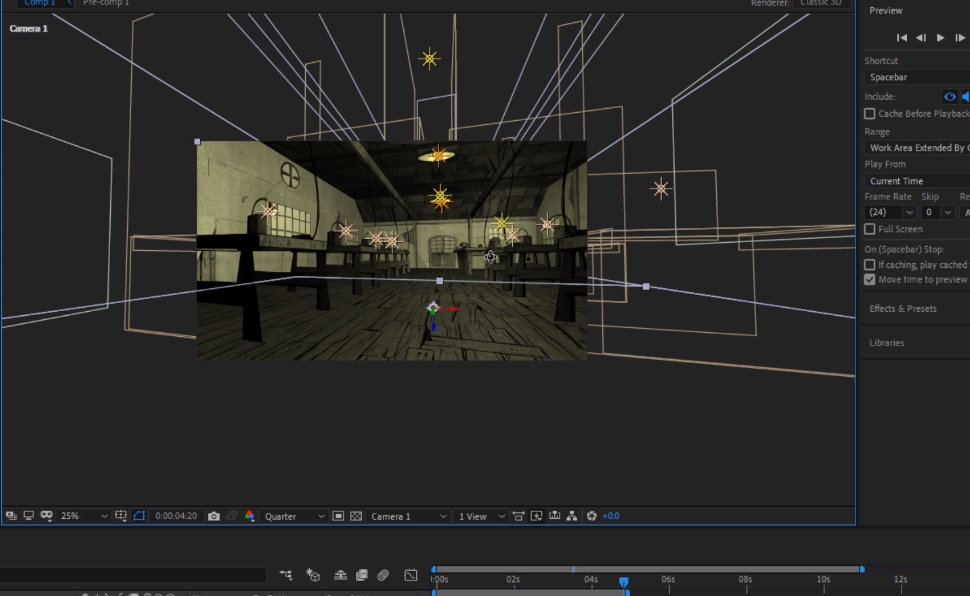Click the reset exposure icon
This screenshot has width=970, height=596.
pyautogui.click(x=591, y=516)
